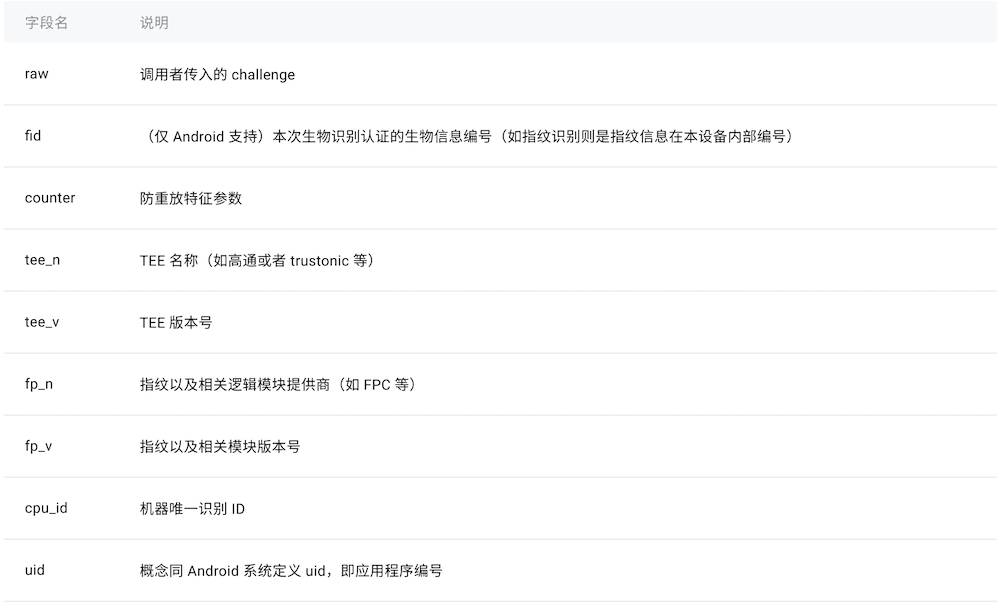This screenshot has width=1000, height=608.
Task: Select the uid field name
Action: (35, 570)
